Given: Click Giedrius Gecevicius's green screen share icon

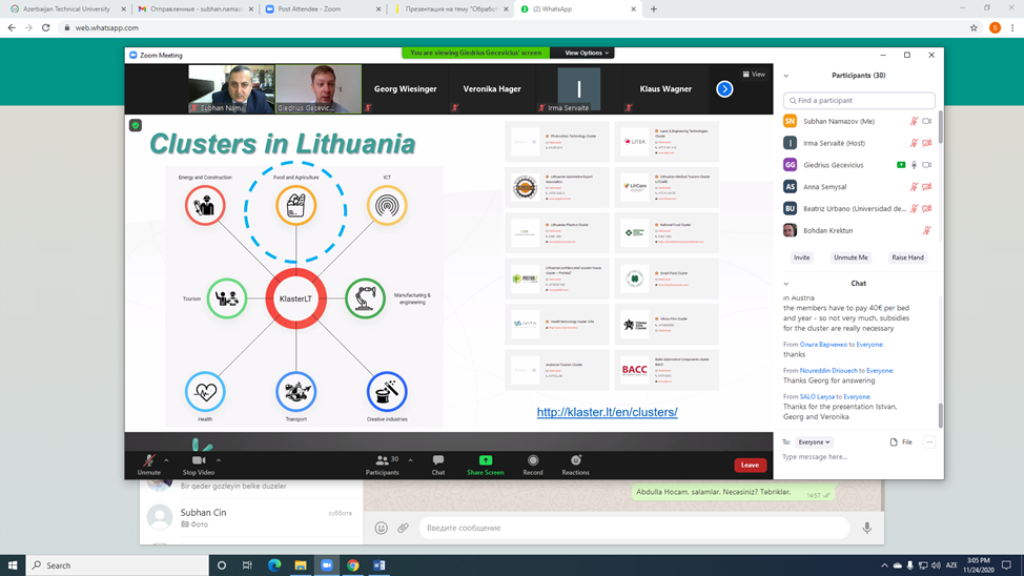Looking at the screenshot, I should pyautogui.click(x=901, y=165).
